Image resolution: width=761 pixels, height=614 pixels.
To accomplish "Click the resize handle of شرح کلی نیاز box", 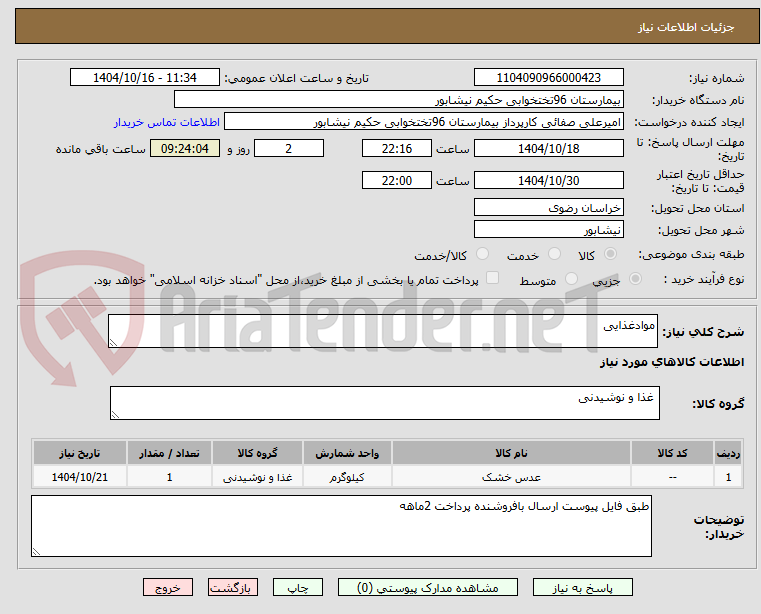I will tap(113, 343).
